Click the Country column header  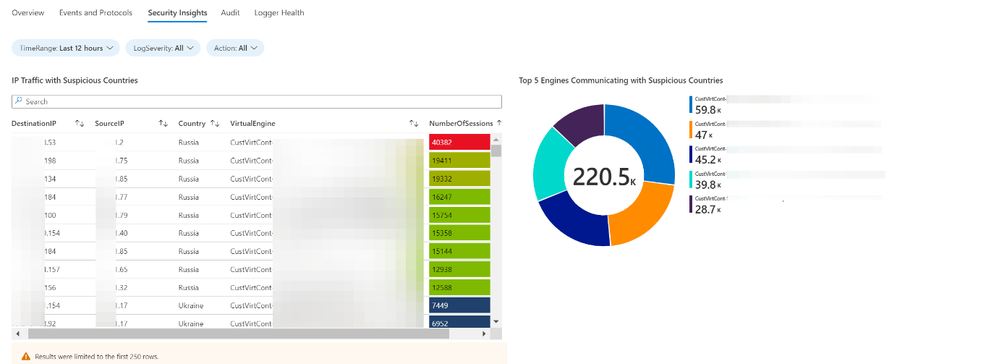(x=192, y=123)
